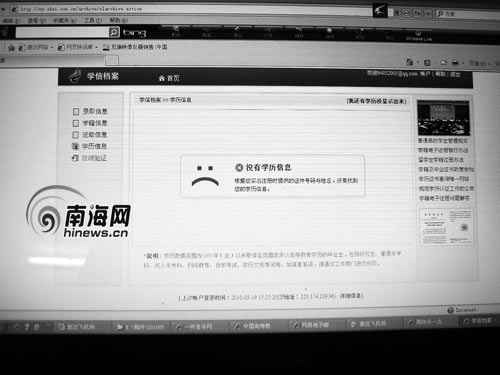Open the address bar history dropdown arrow
500x375 pixels.
3,9
